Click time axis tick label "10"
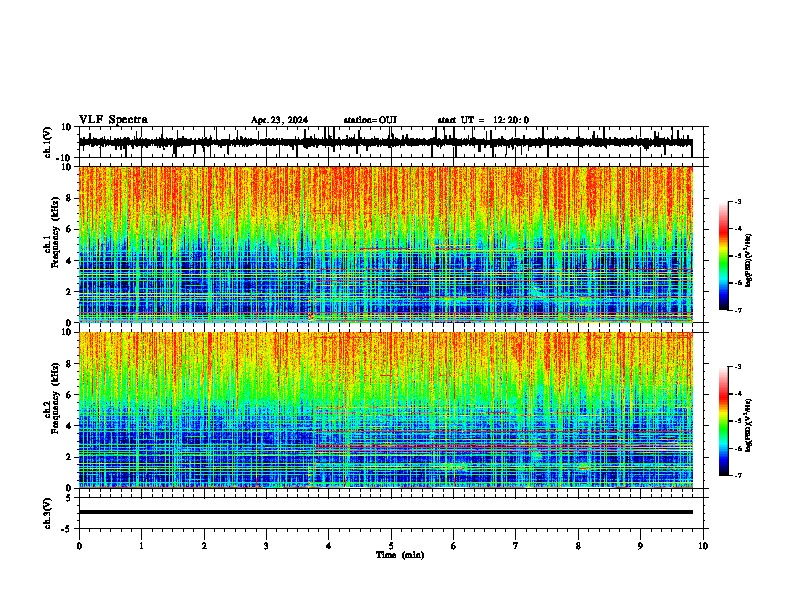This screenshot has width=792, height=612. tap(703, 546)
